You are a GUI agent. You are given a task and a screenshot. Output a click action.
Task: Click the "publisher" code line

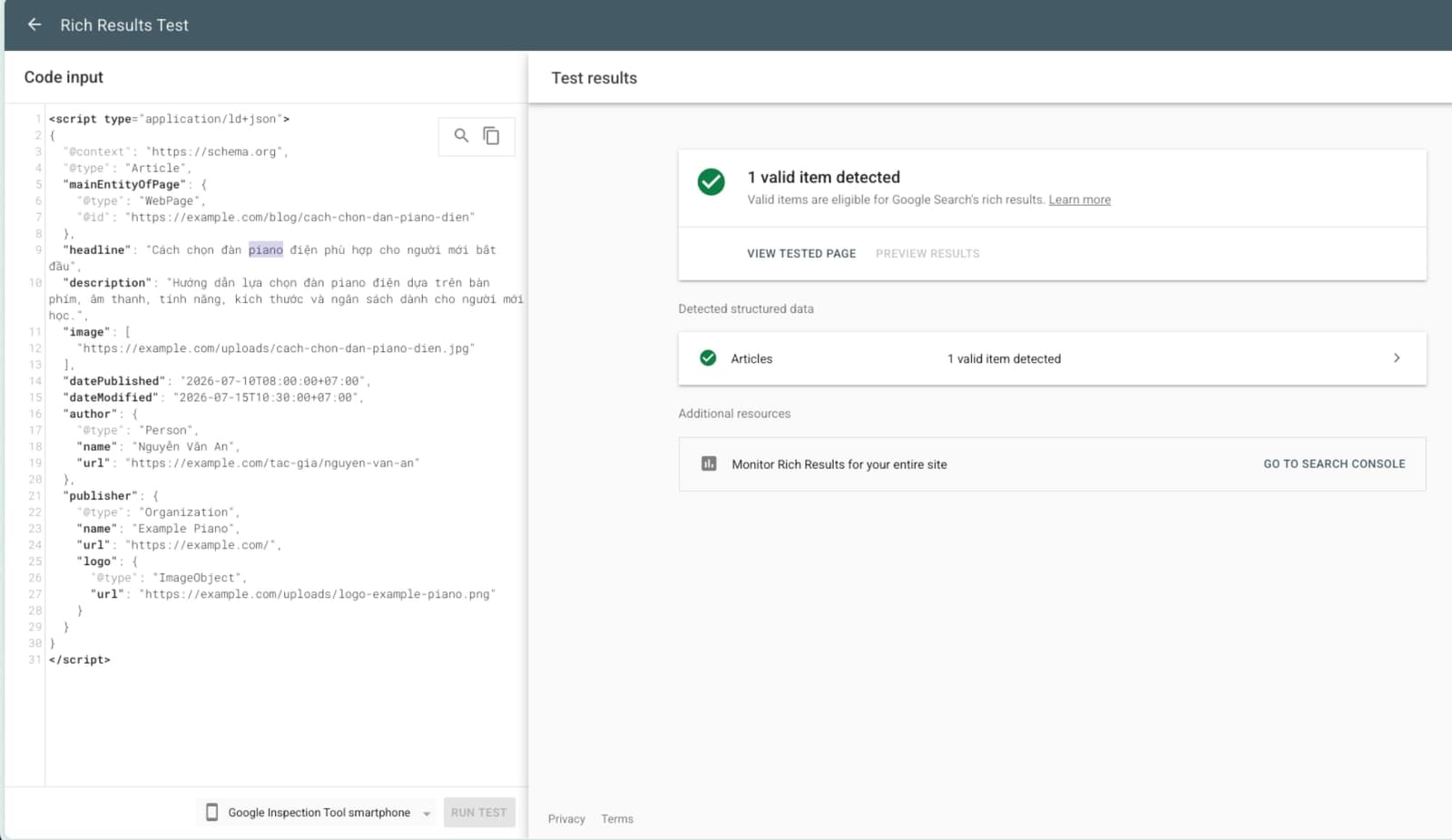pos(111,495)
